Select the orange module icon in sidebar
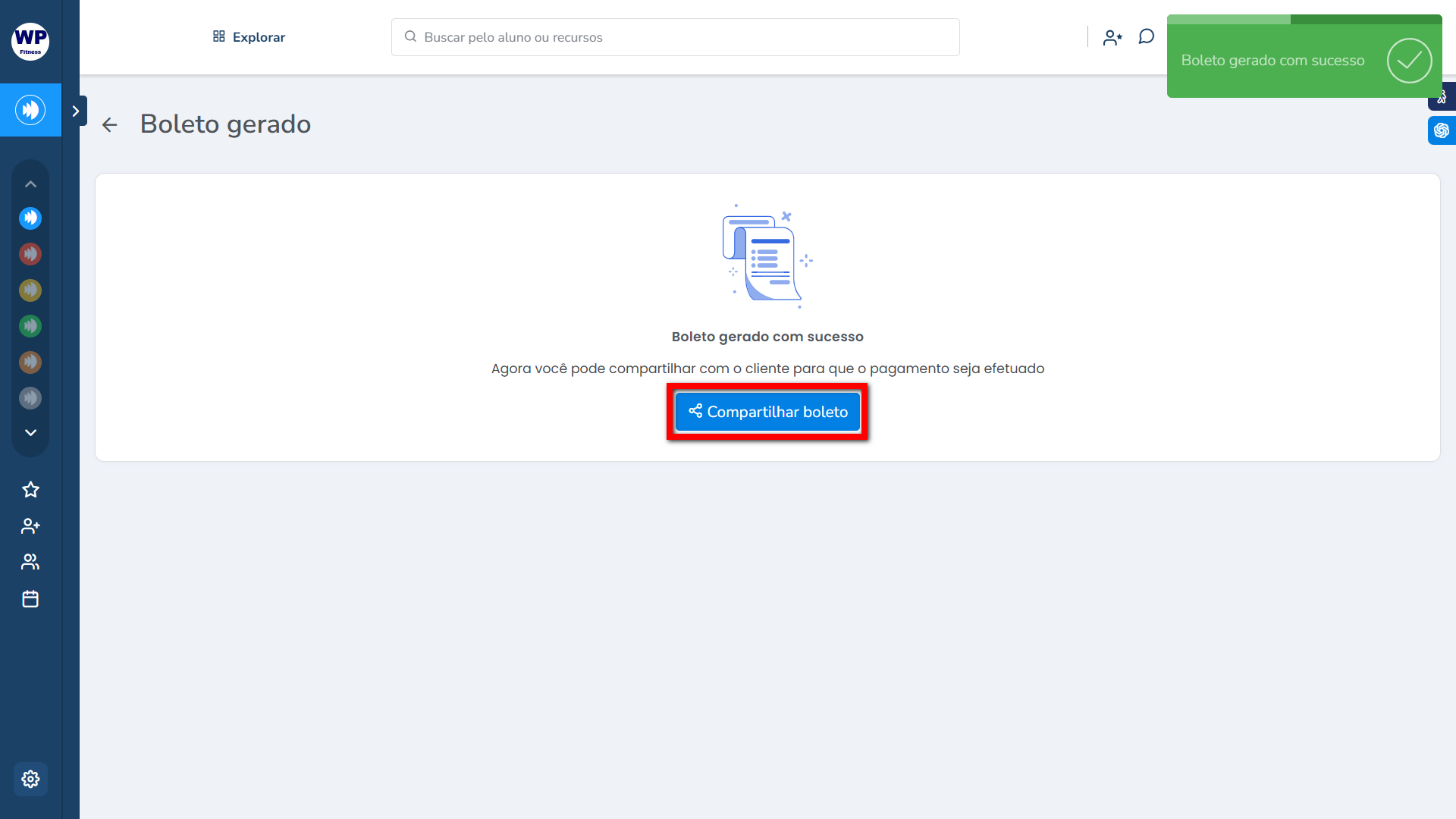 [30, 362]
